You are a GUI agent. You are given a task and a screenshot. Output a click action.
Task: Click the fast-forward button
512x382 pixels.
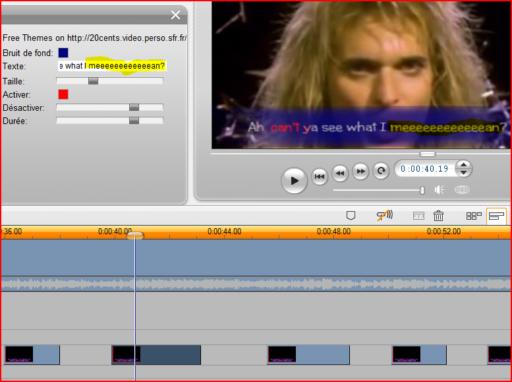tap(361, 171)
